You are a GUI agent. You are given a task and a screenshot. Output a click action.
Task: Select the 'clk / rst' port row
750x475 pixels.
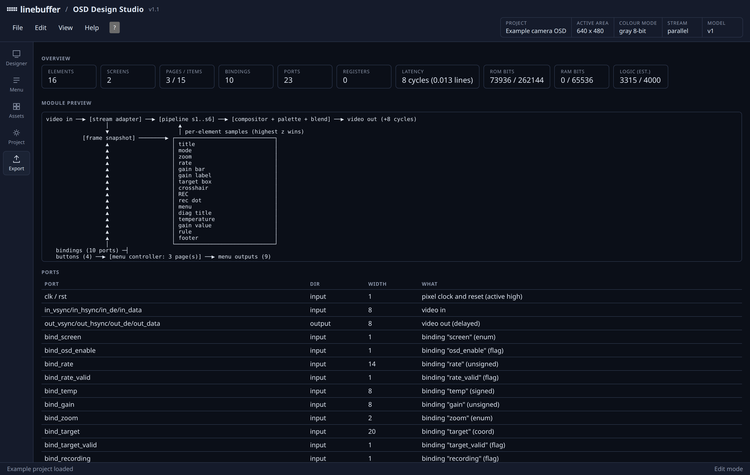[391, 297]
